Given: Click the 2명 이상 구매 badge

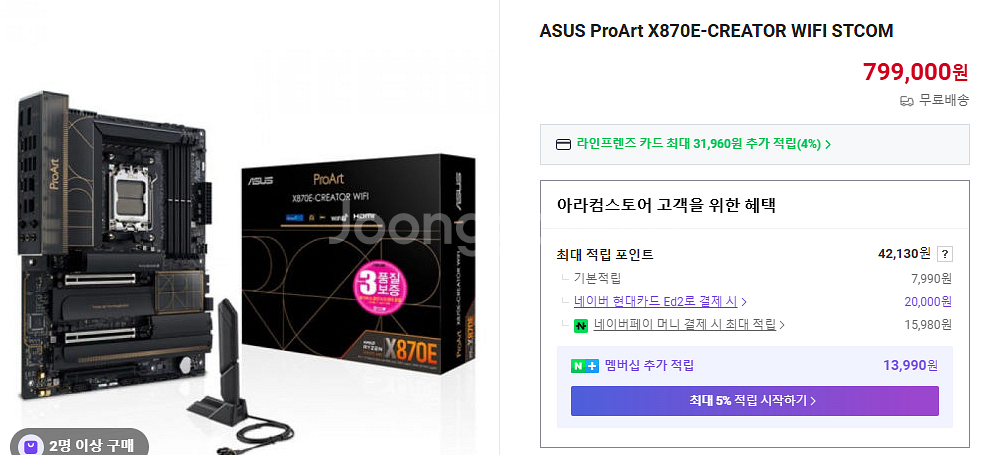Looking at the screenshot, I should click(x=79, y=445).
